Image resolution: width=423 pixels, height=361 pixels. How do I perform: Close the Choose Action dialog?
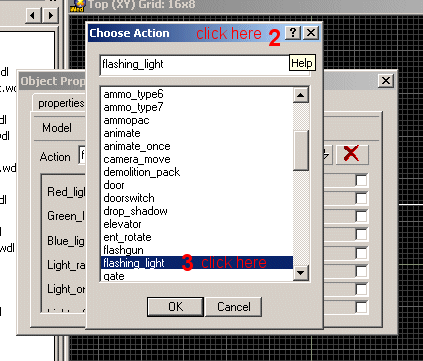(x=311, y=33)
